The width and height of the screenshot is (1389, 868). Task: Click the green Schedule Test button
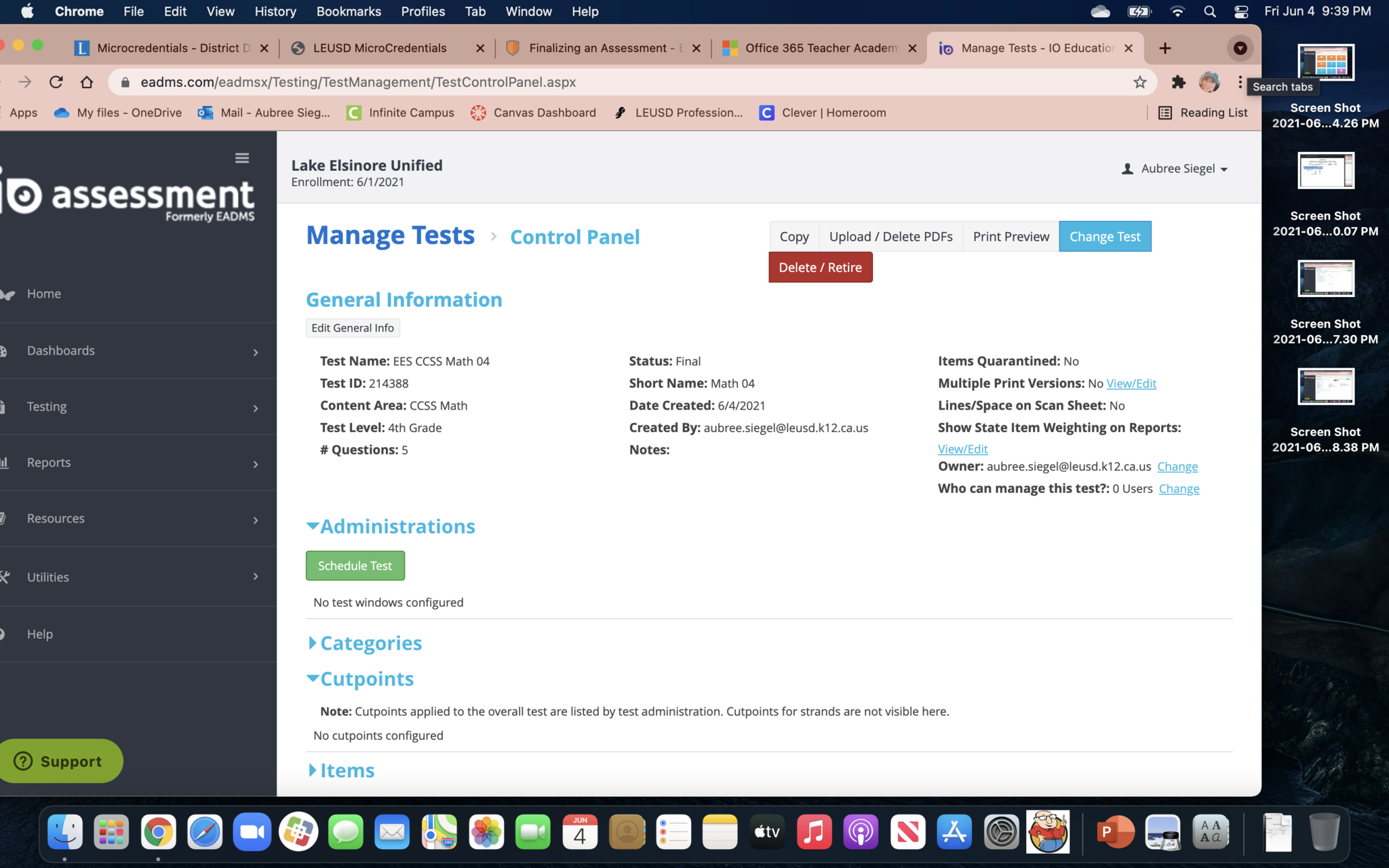(355, 566)
